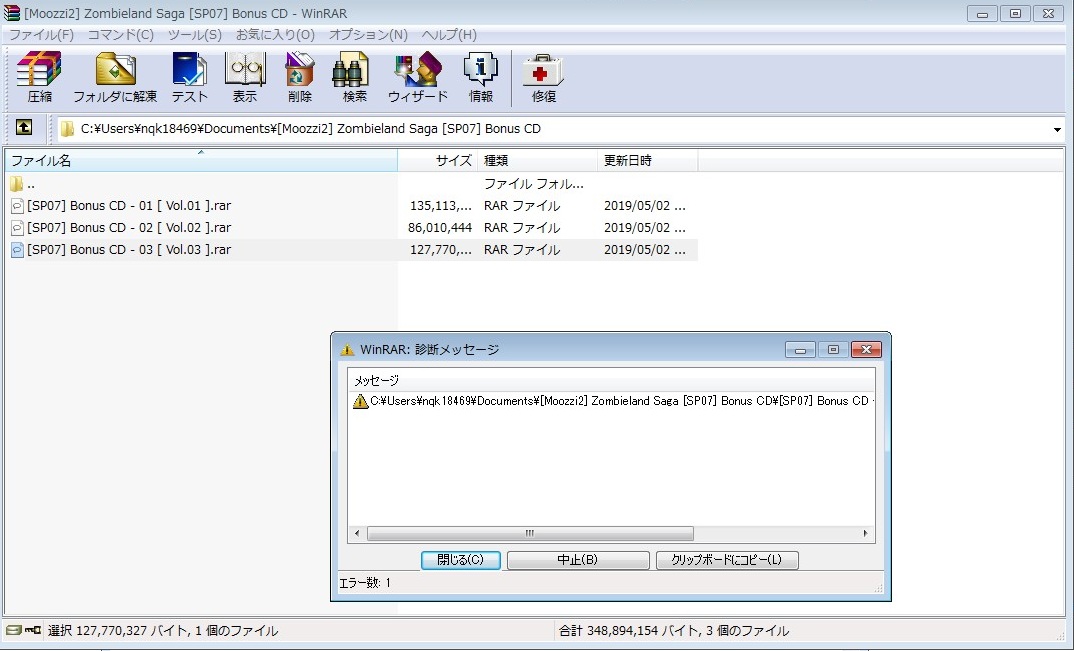The height and width of the screenshot is (651, 1074).
Task: Open the ファイル(F) menu
Action: [41, 34]
